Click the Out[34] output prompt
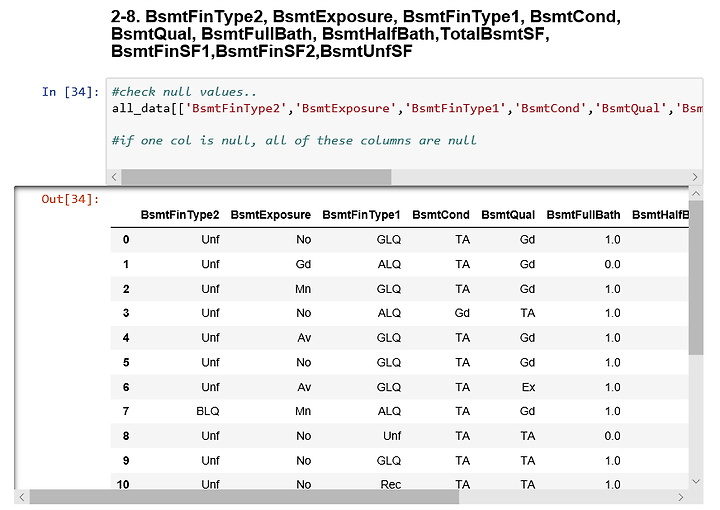The height and width of the screenshot is (510, 720). 70,199
